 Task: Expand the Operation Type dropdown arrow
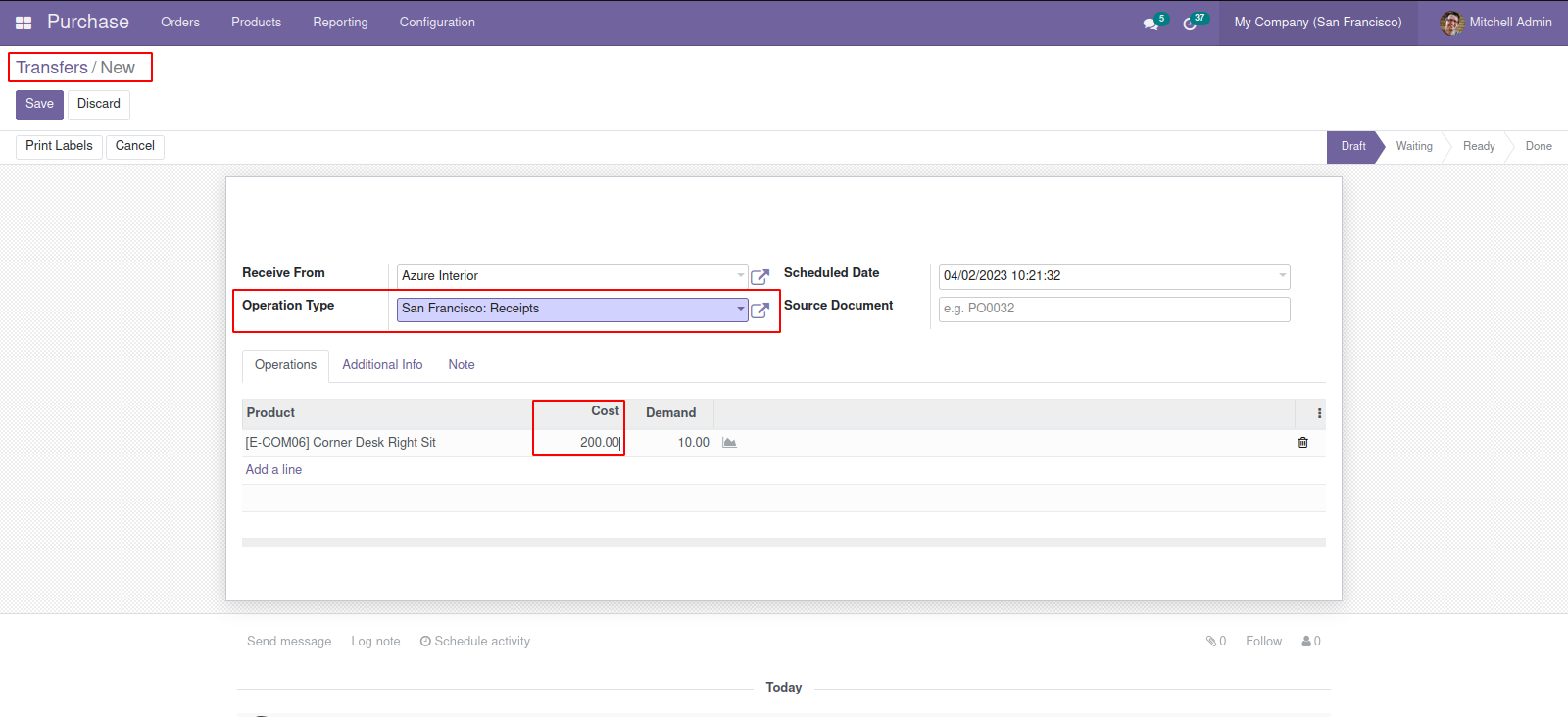click(x=741, y=309)
